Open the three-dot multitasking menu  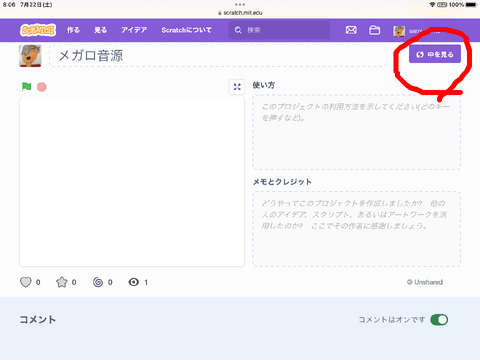click(x=240, y=4)
